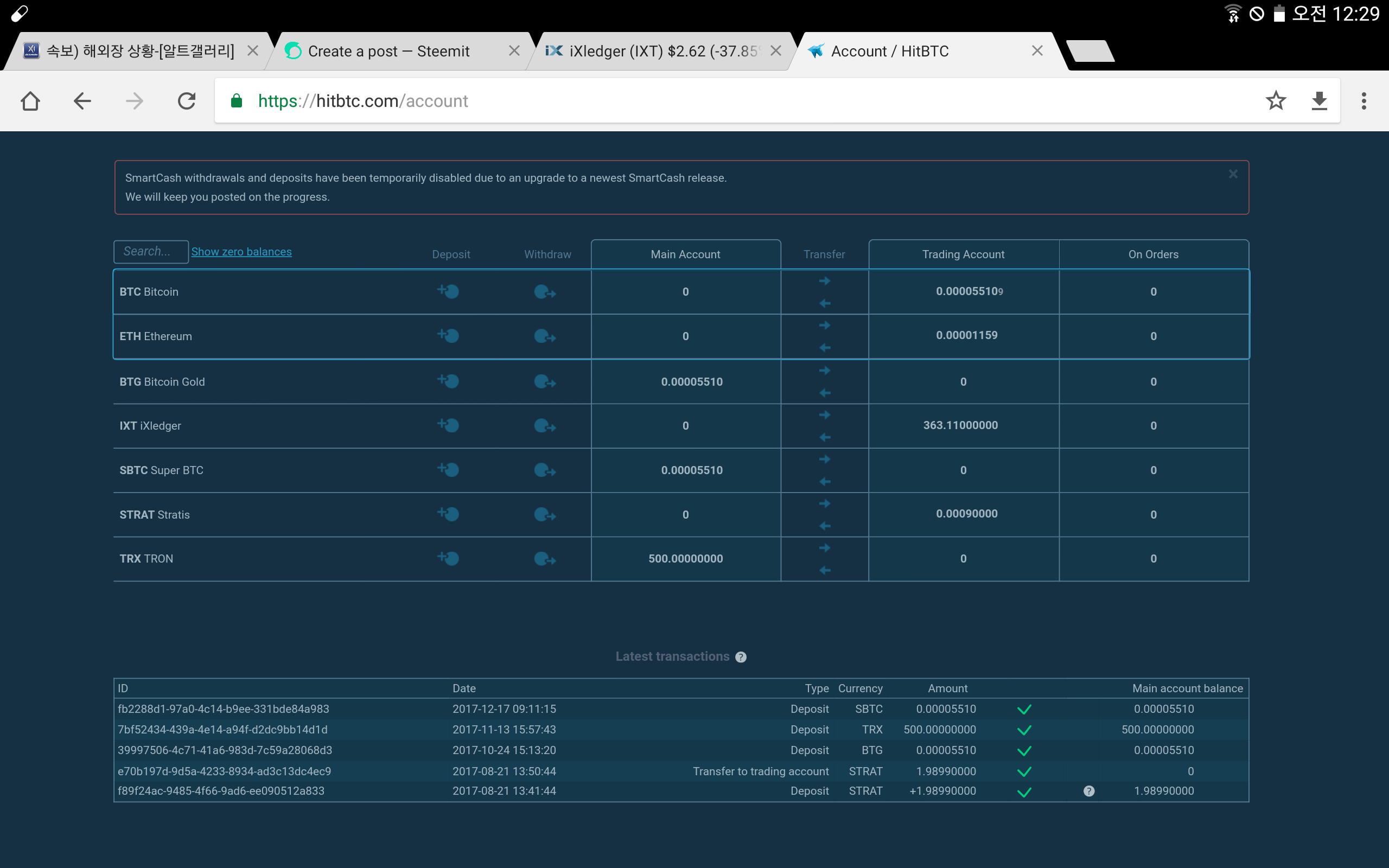The height and width of the screenshot is (868, 1389).
Task: Open withdraw for STRAT Stratis
Action: (545, 515)
